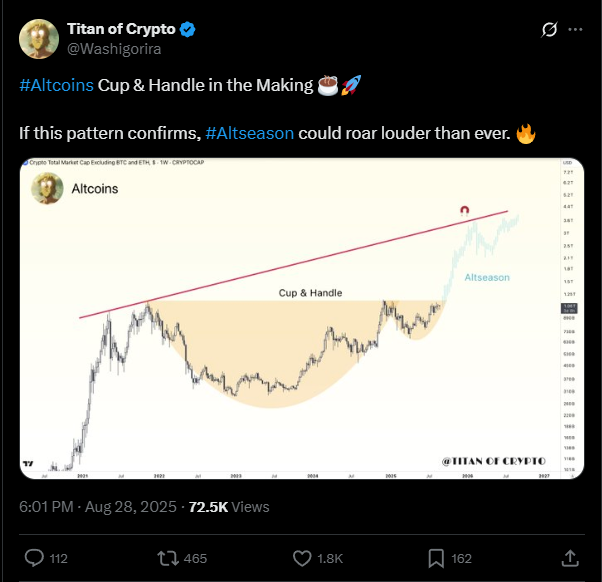The image size is (602, 582).
Task: Click the 1.8K likes count
Action: 330,558
